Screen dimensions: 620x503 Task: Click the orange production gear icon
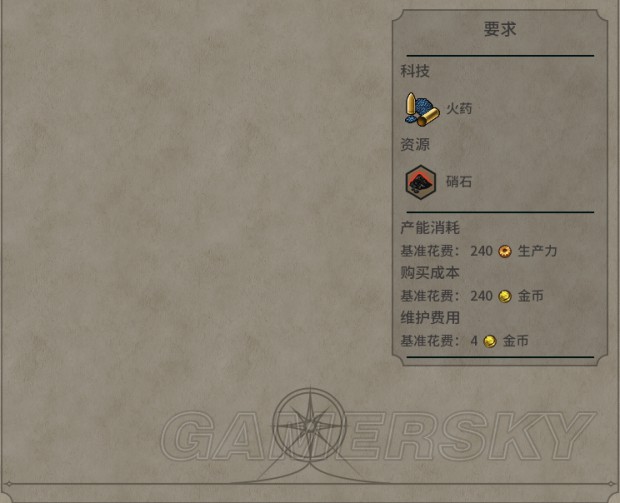pos(505,252)
